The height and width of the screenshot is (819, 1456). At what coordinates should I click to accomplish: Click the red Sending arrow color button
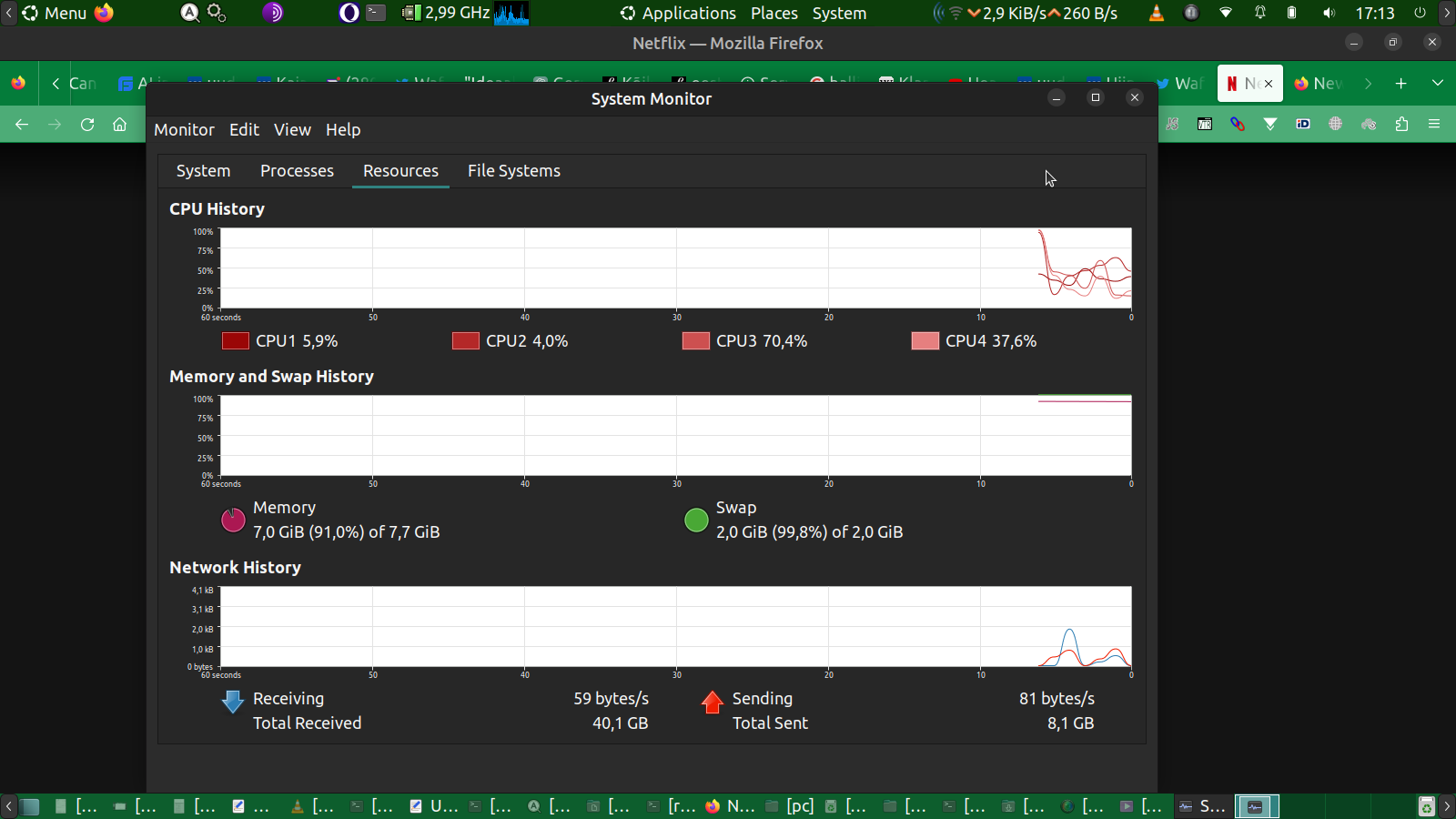(x=713, y=702)
